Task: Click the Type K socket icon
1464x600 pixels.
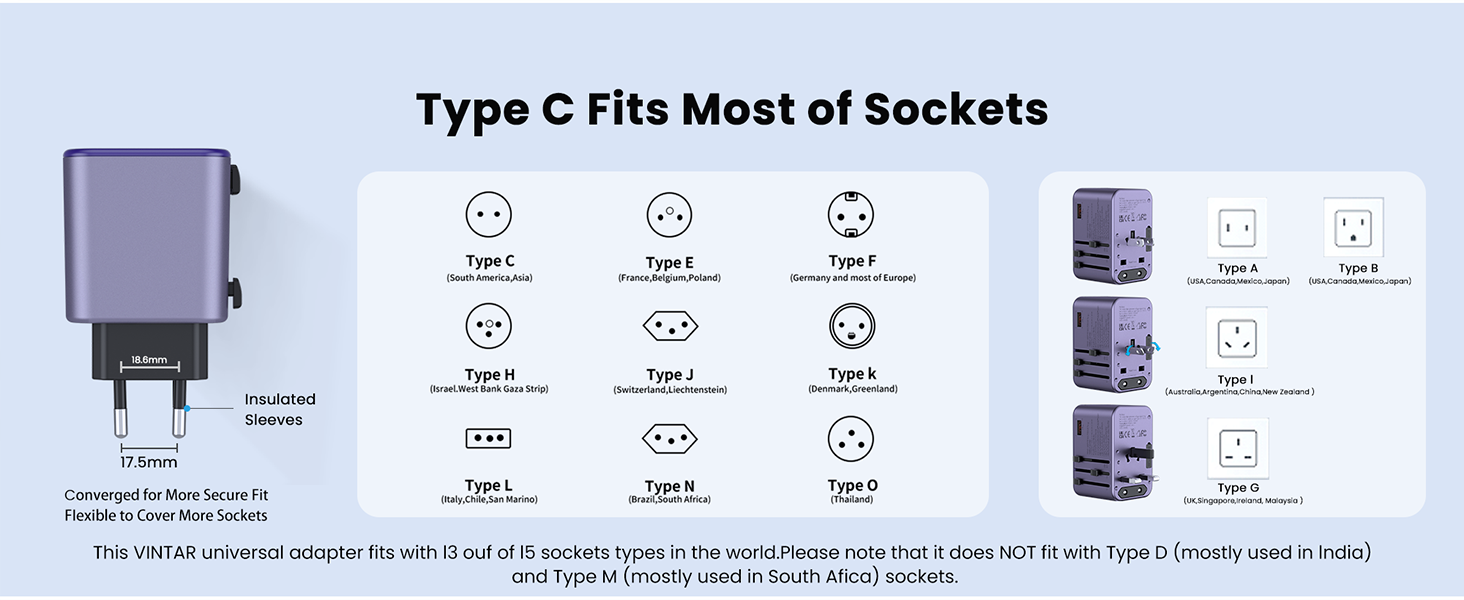Action: 852,326
